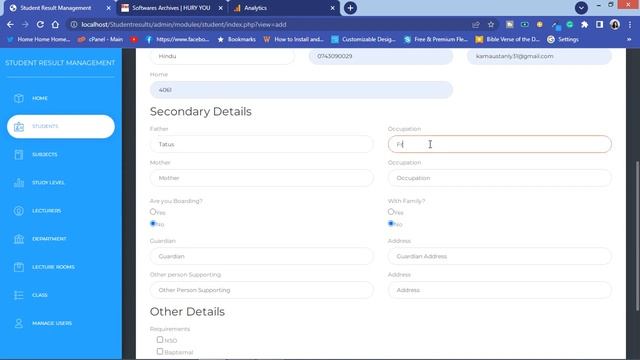Click the Study Level bar chart icon
This screenshot has width=640, height=360.
(x=19, y=182)
